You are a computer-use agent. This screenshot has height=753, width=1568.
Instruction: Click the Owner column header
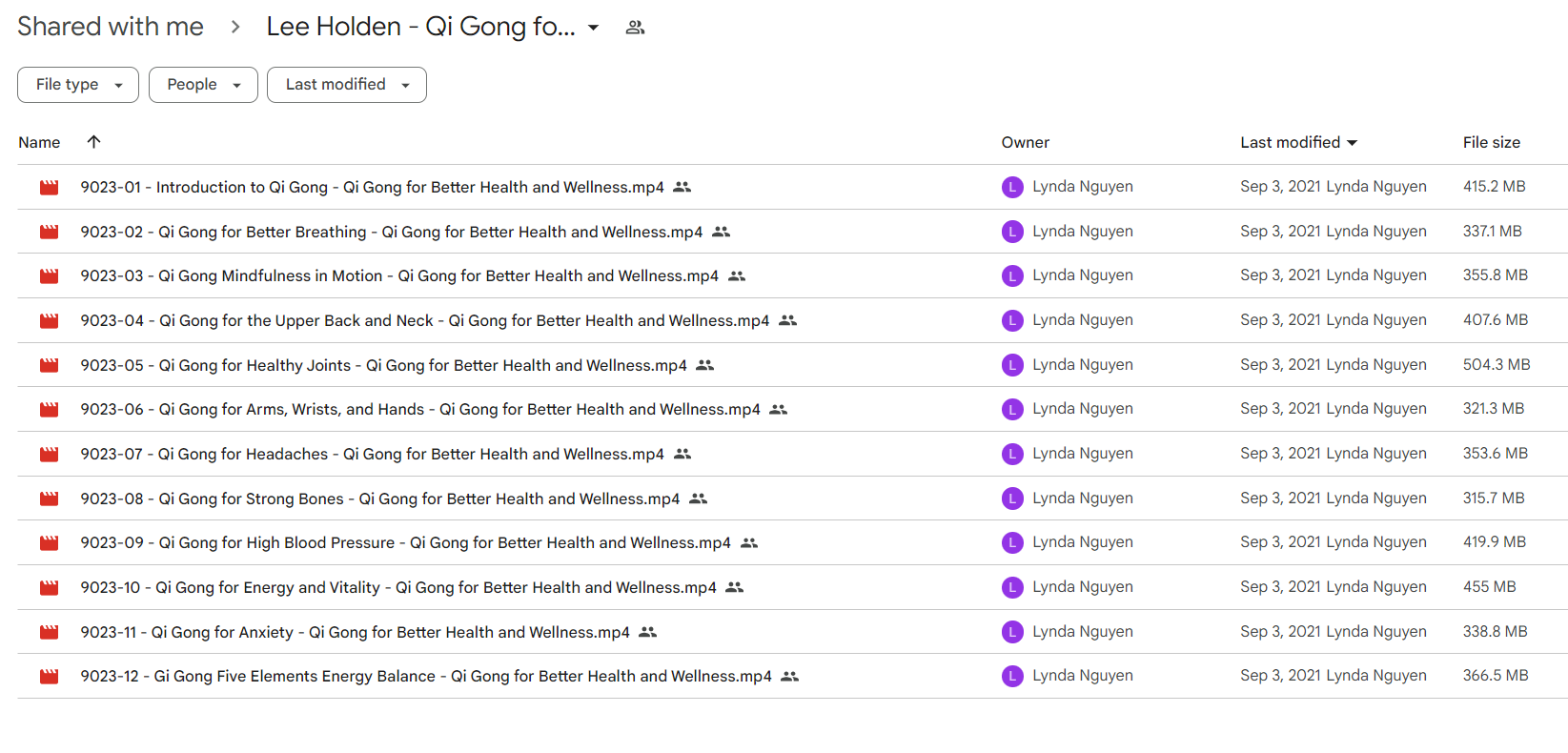[1026, 142]
